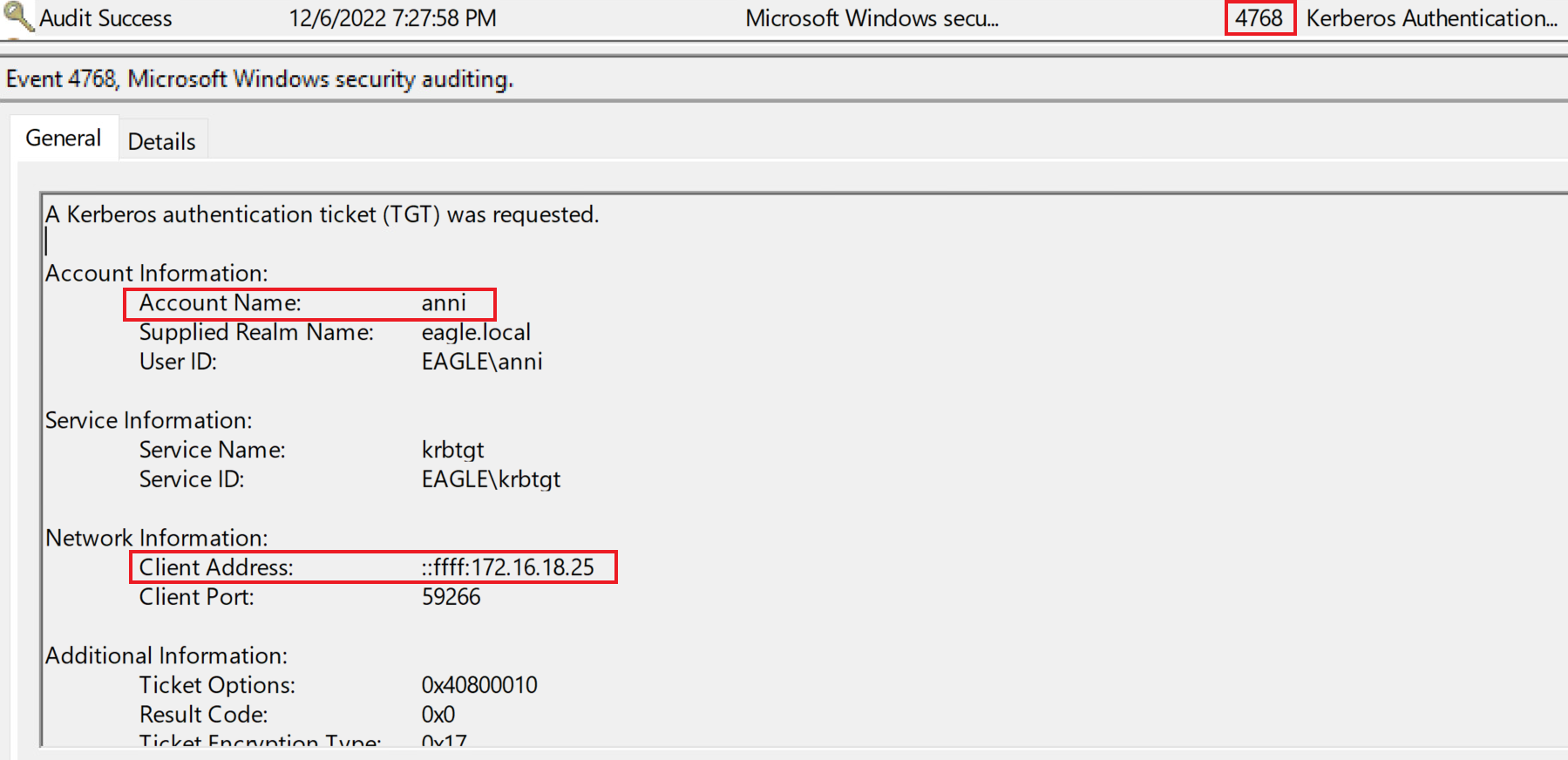Click the TGT was requested description line
The image size is (1568, 760).
click(x=322, y=214)
